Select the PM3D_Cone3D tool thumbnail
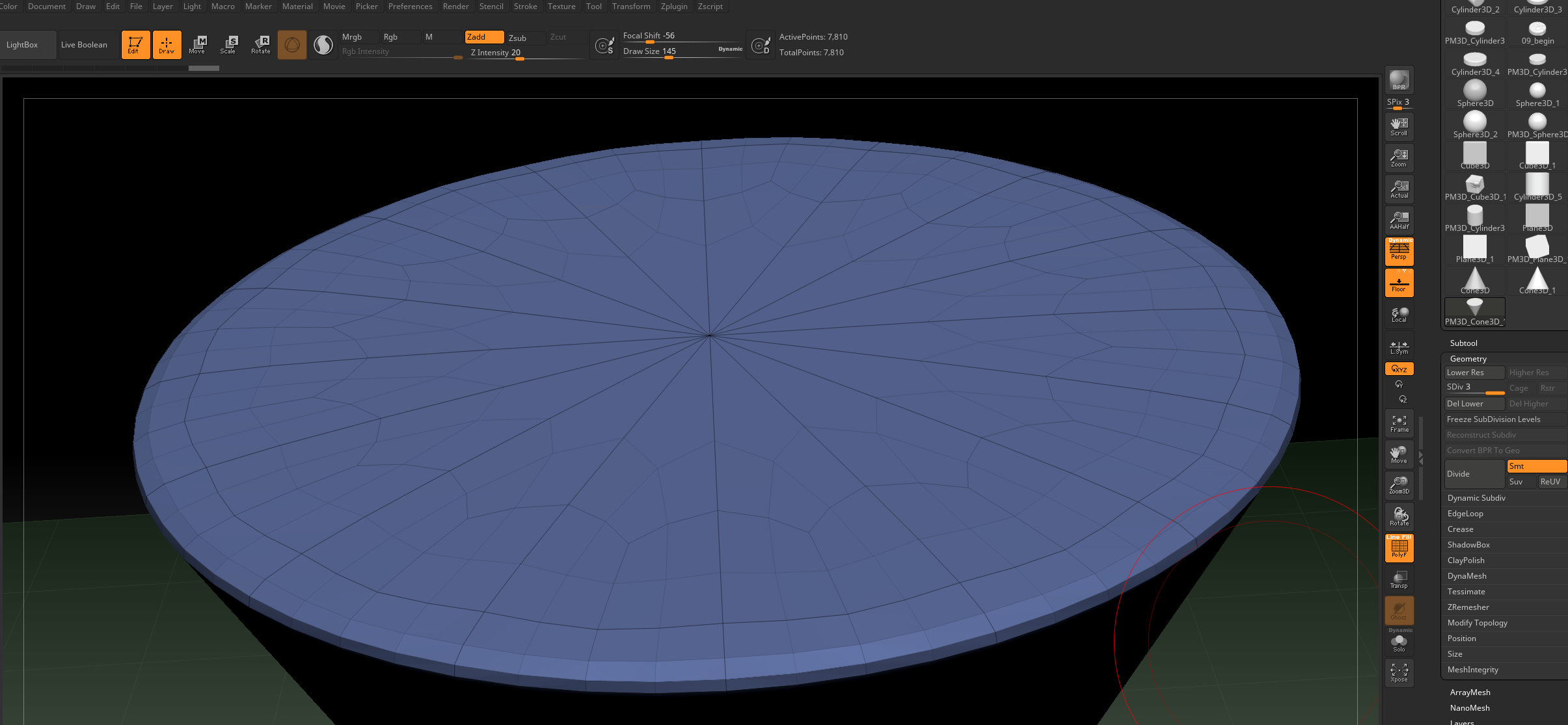This screenshot has width=1568, height=725. tap(1475, 312)
